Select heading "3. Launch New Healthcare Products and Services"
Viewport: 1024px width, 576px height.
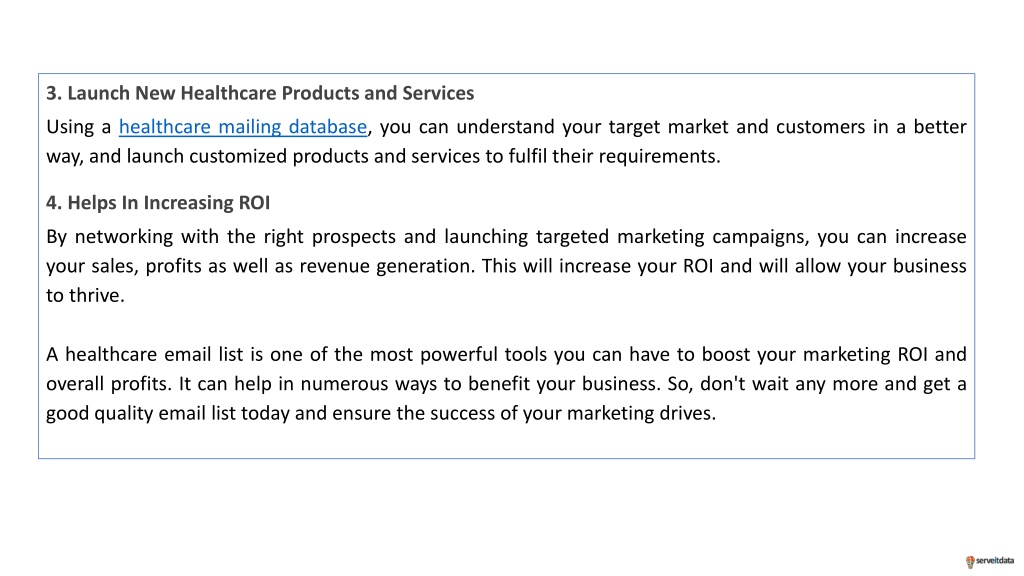point(260,93)
